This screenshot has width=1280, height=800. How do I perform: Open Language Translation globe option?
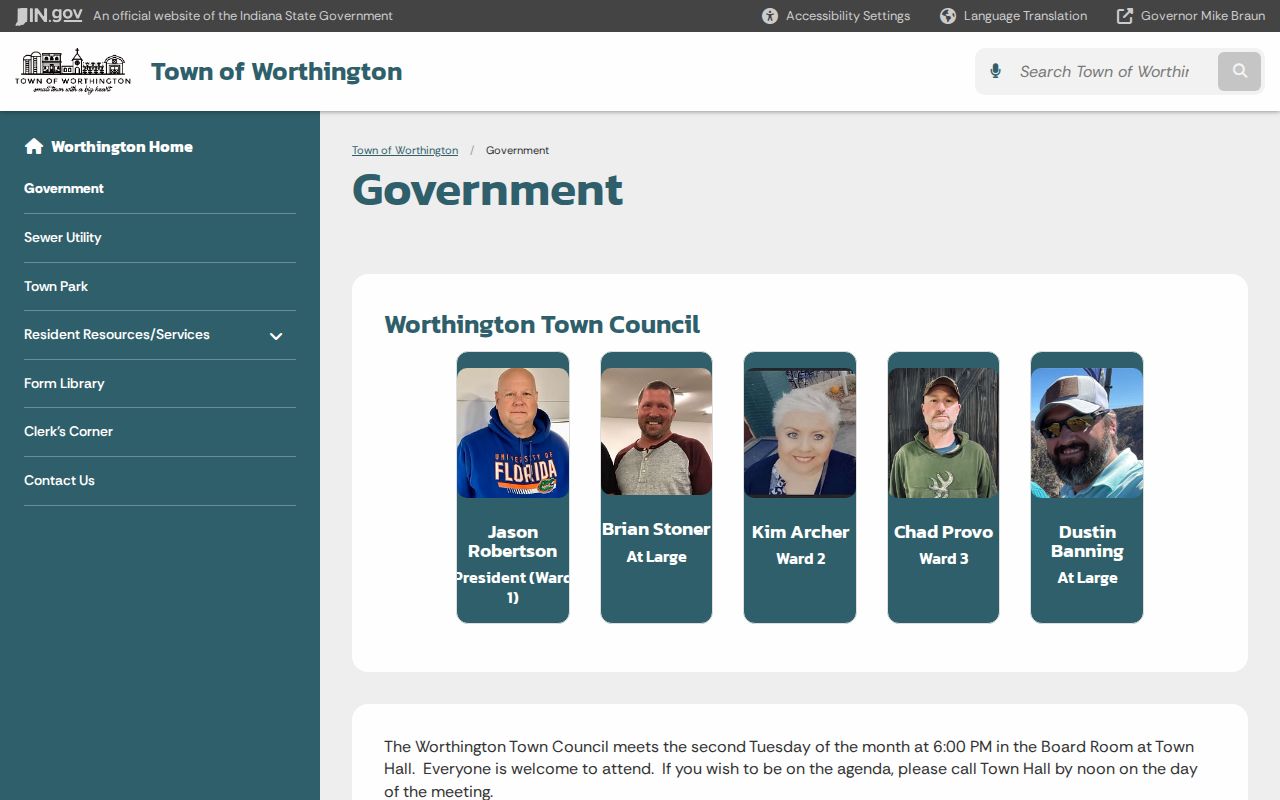tap(1013, 16)
